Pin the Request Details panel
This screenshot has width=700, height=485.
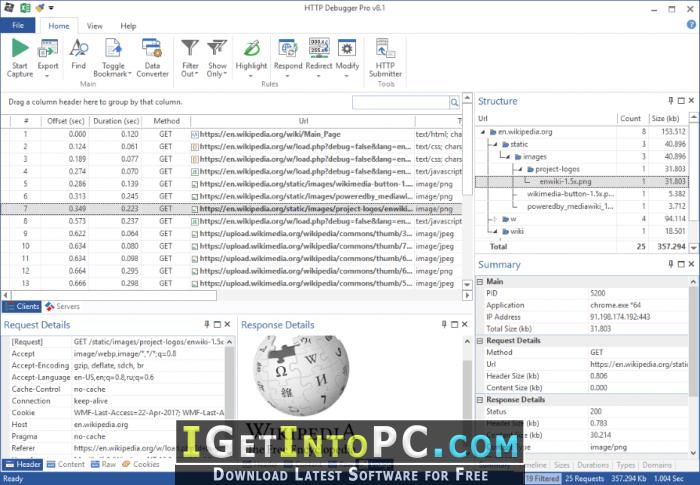(x=207, y=324)
